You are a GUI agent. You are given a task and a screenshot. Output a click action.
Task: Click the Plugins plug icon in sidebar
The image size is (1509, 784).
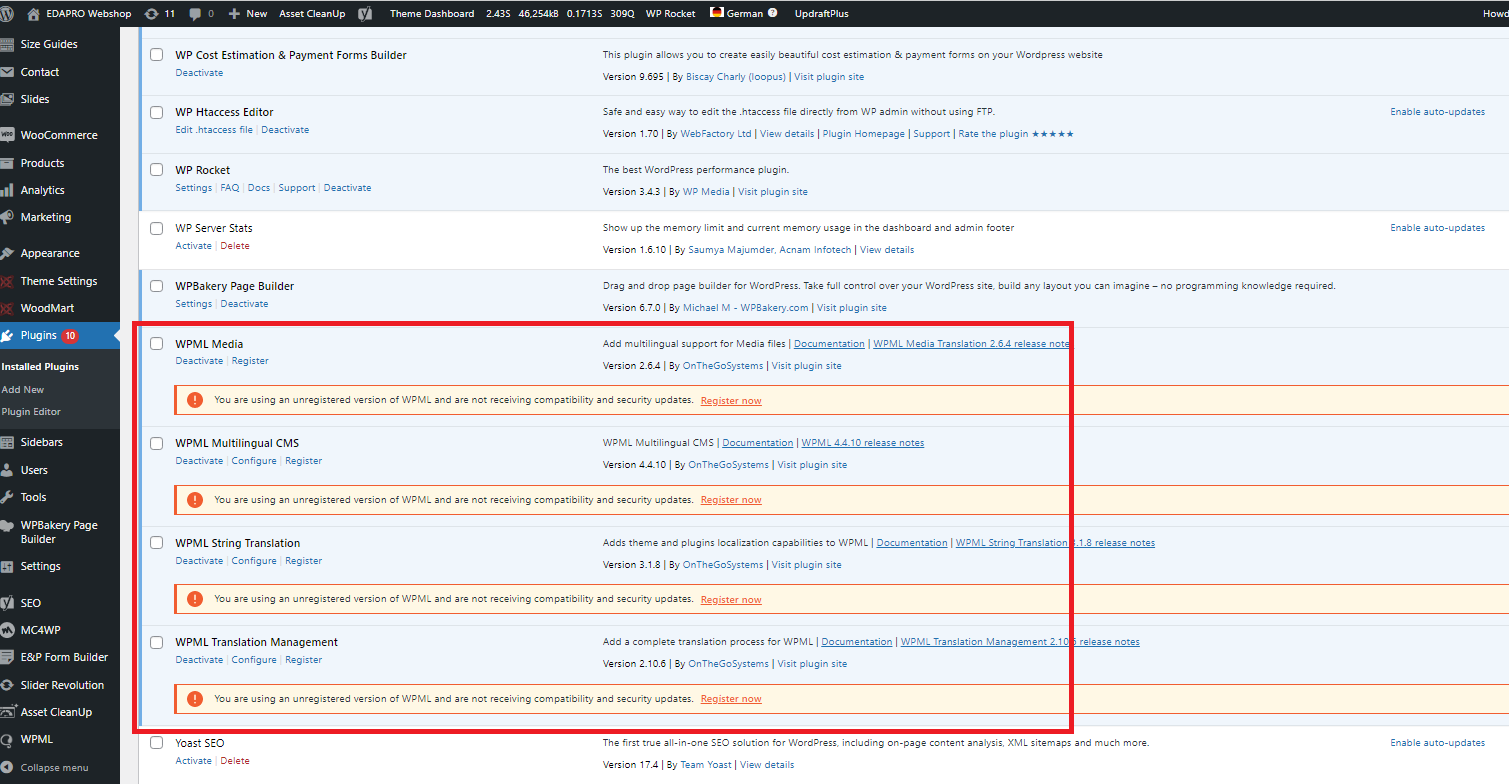[x=8, y=335]
